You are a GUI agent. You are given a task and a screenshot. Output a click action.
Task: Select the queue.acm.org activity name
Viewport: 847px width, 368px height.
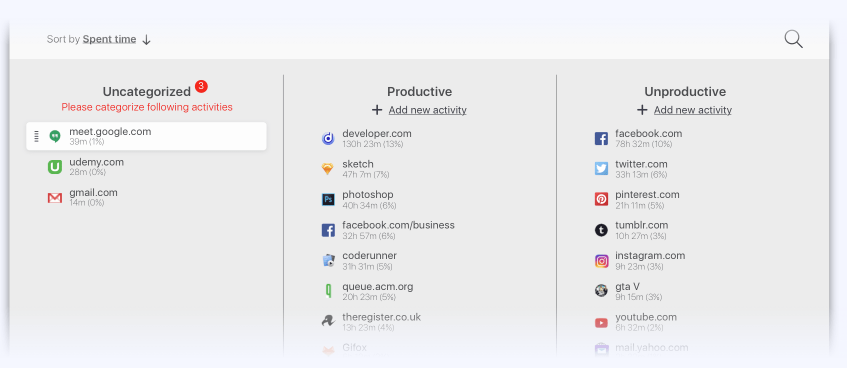click(x=378, y=286)
